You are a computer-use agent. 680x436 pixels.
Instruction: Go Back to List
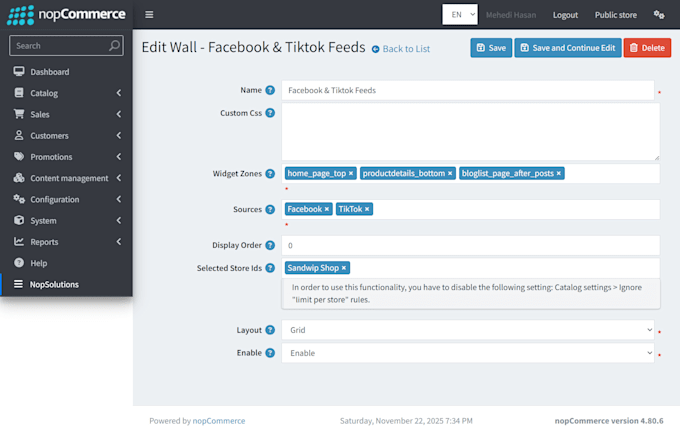(x=401, y=49)
